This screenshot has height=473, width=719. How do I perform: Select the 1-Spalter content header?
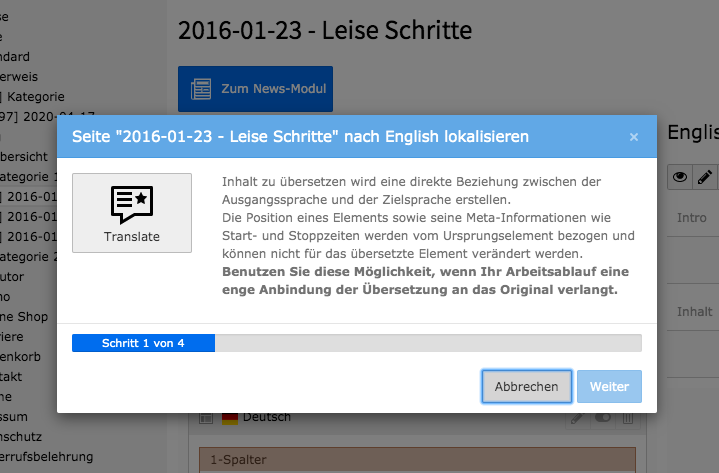(417, 460)
